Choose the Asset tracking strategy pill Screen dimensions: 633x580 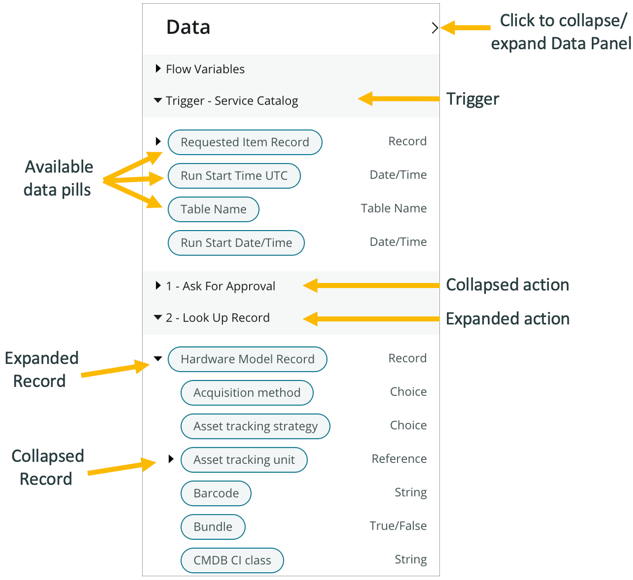tap(255, 426)
